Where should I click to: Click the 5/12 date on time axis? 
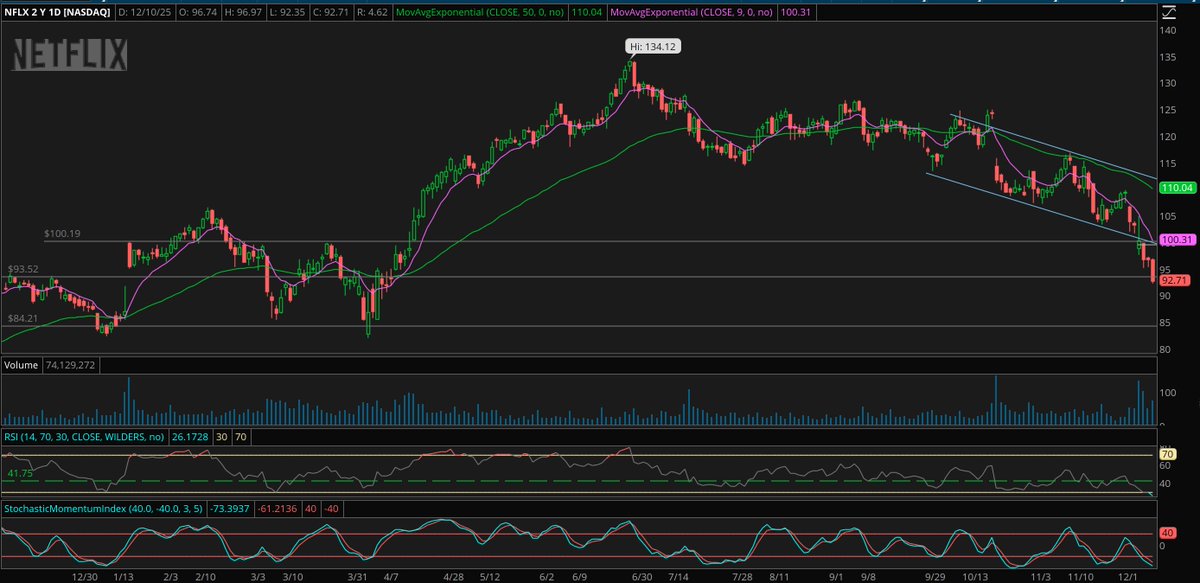pyautogui.click(x=490, y=577)
